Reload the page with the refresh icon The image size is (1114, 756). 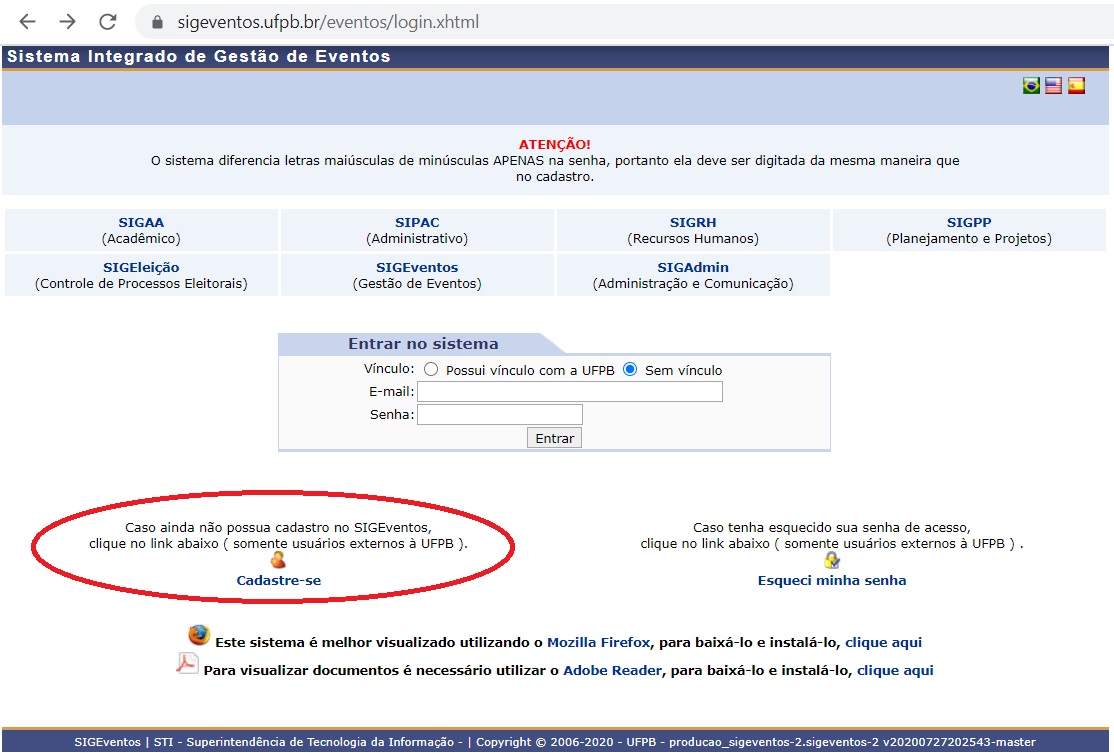click(107, 20)
